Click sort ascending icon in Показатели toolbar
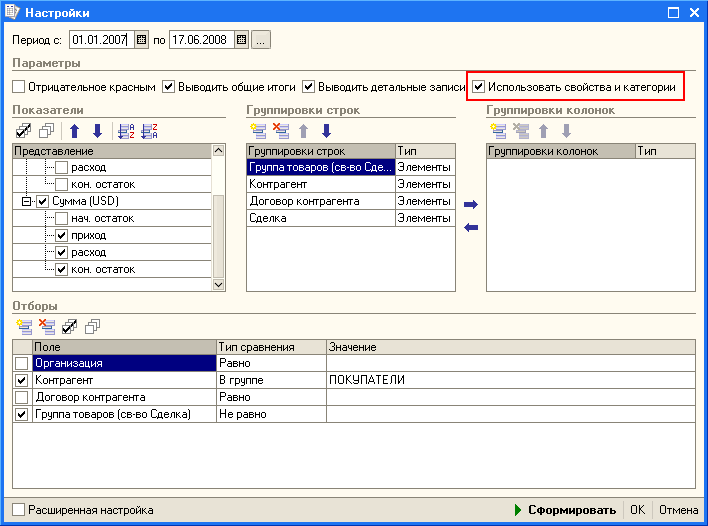 point(125,131)
